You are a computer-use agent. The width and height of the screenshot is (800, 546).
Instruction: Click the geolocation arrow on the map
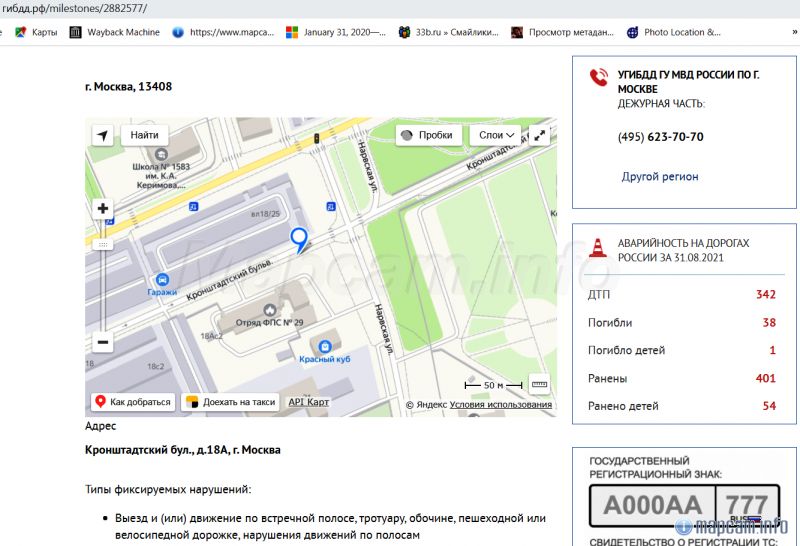[102, 135]
